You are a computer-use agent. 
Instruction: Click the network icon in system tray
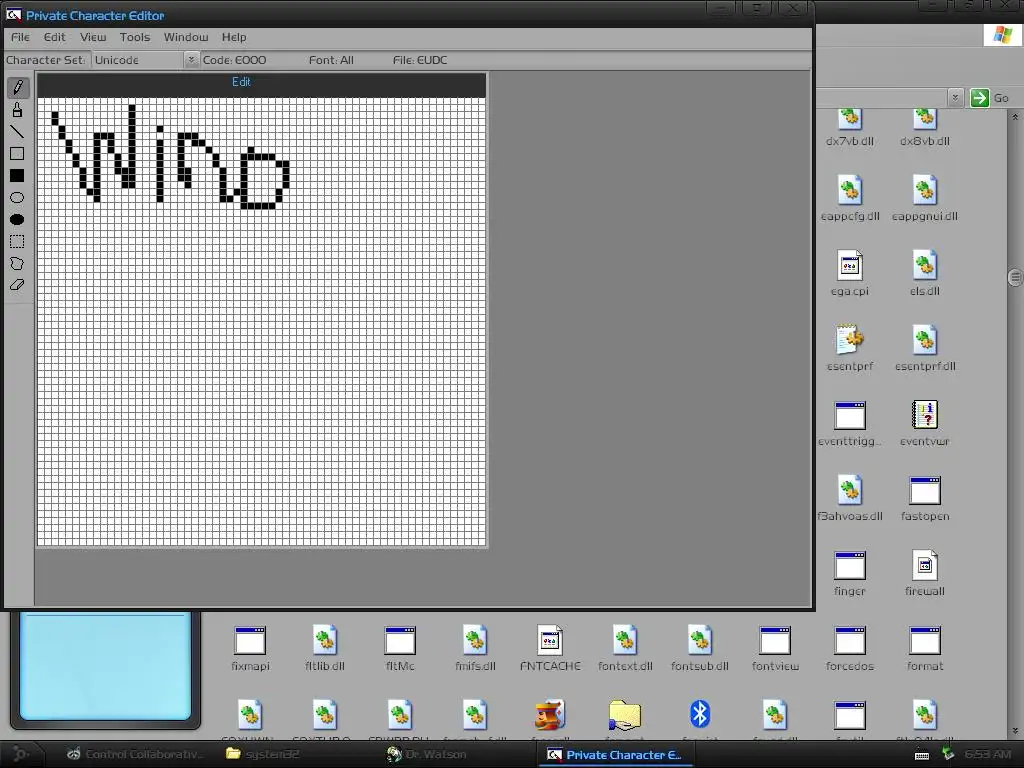pos(948,754)
